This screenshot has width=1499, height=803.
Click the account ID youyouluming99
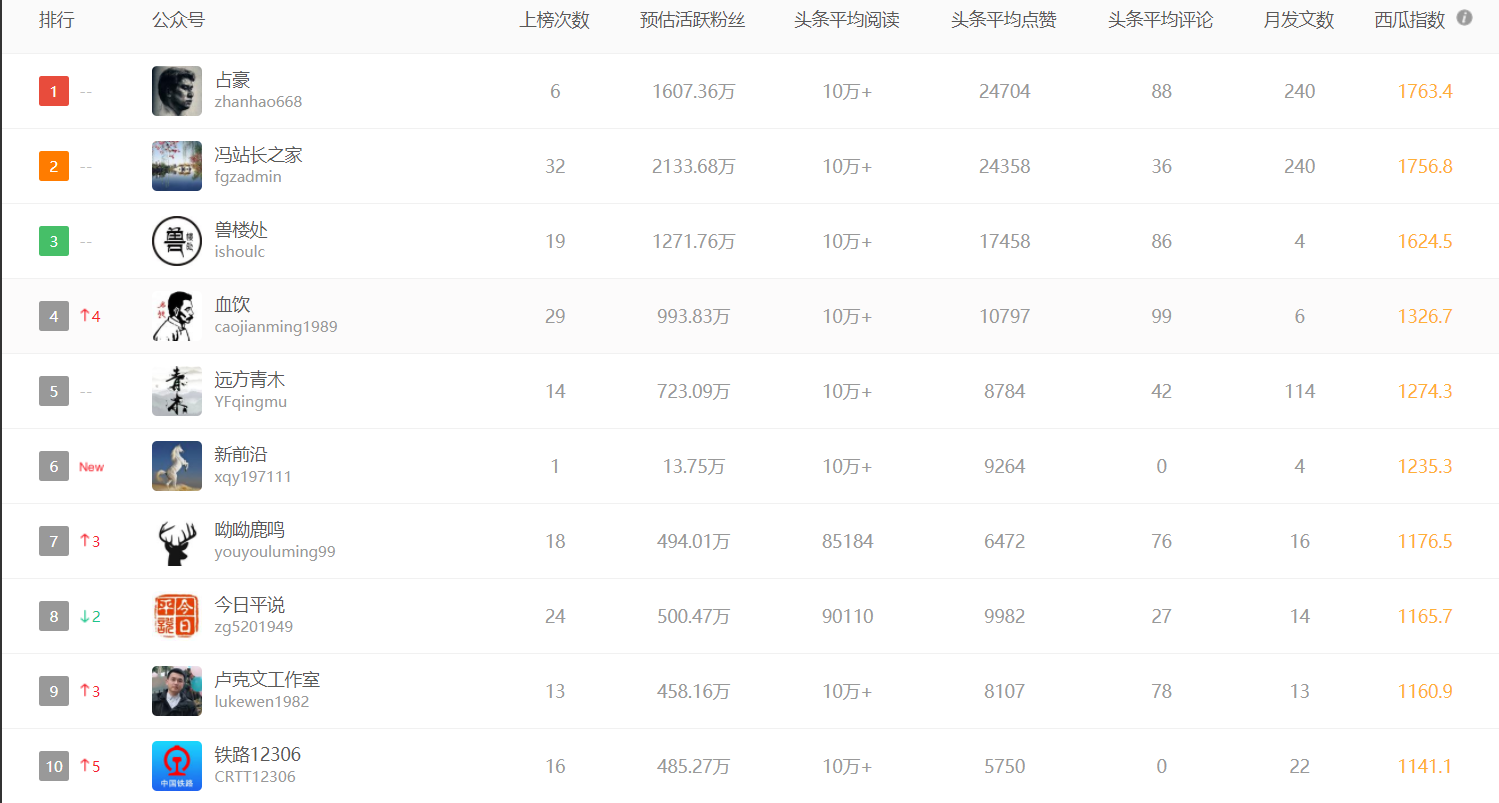275,552
